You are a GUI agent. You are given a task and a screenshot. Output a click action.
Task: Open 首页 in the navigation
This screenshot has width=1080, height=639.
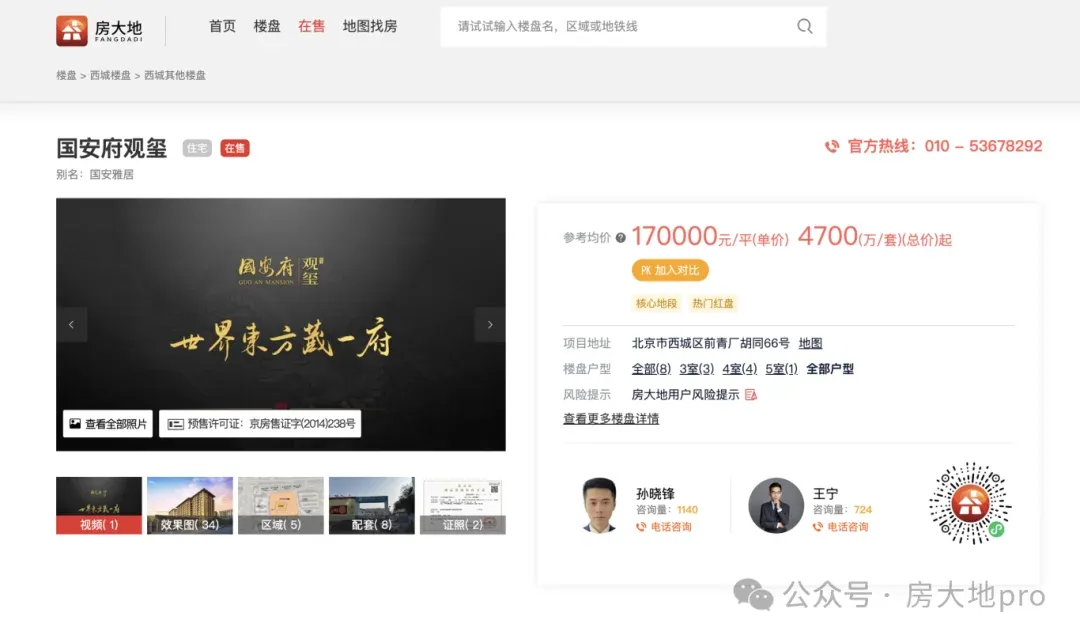(222, 26)
